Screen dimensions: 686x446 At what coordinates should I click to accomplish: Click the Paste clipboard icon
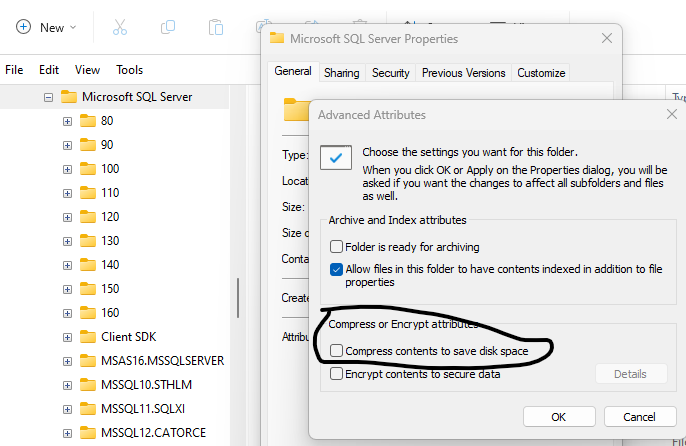pyautogui.click(x=216, y=27)
